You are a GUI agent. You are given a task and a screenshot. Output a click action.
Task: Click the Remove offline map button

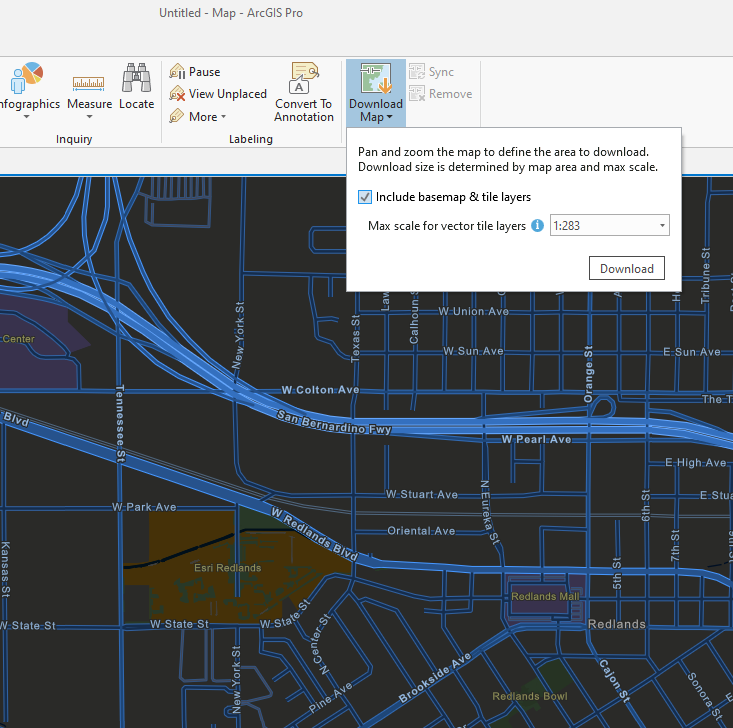[440, 94]
